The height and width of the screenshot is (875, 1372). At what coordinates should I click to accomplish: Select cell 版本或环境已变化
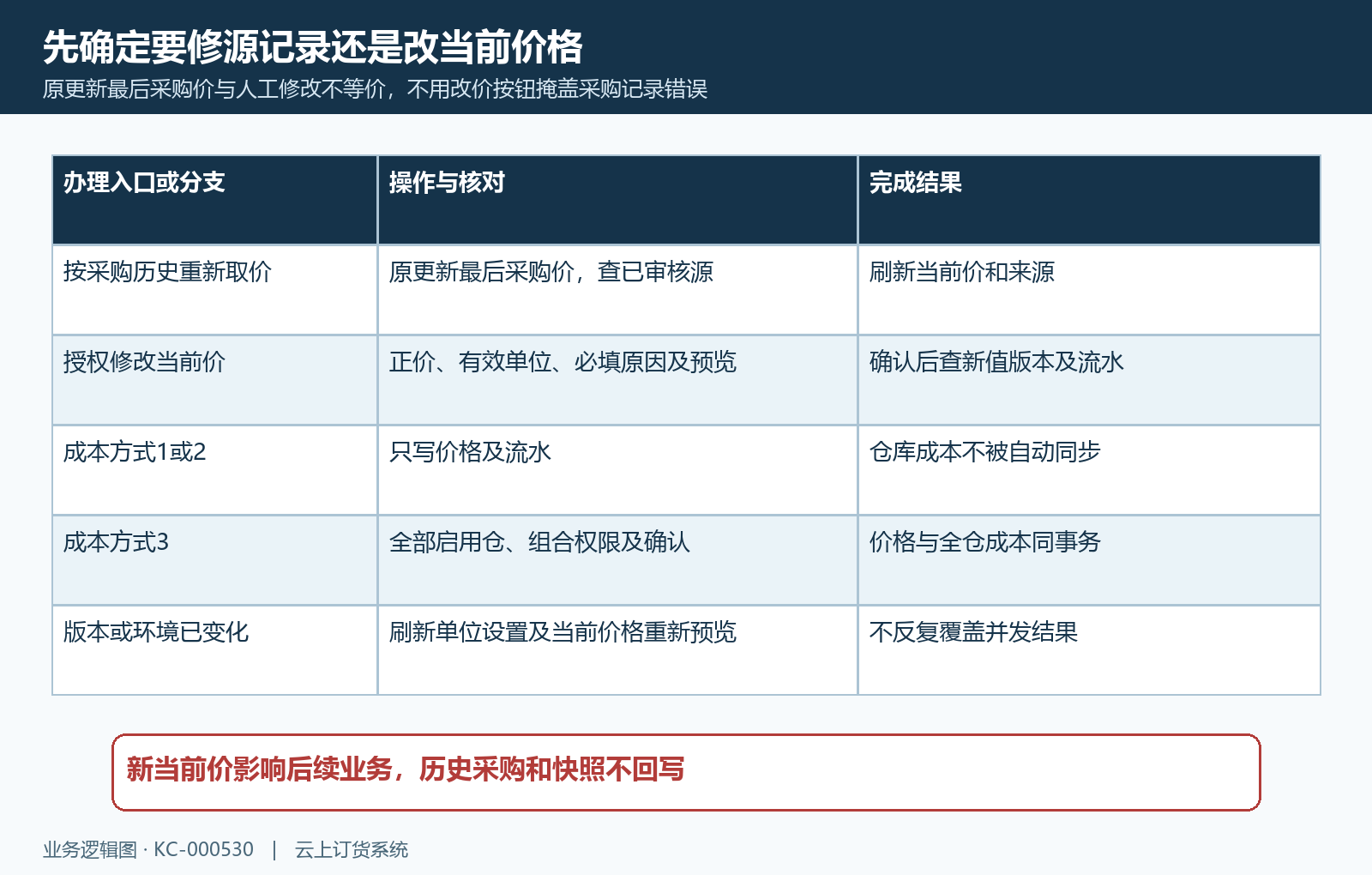pos(215,650)
